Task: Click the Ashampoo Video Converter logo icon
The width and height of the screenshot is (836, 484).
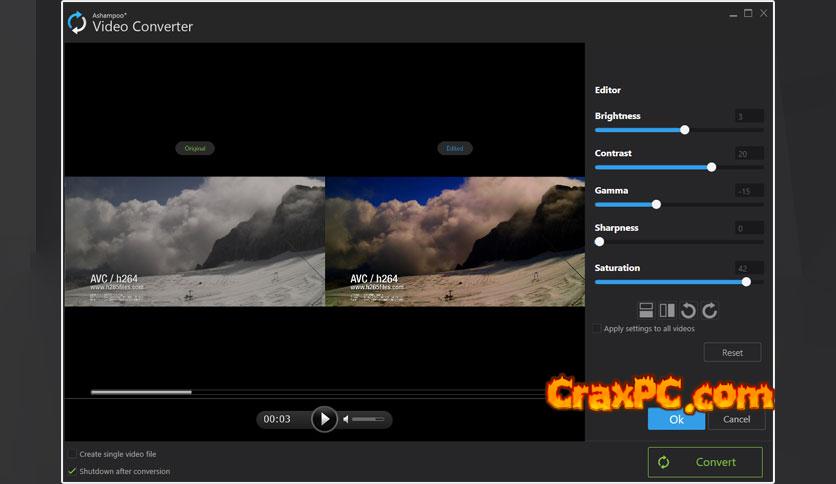Action: (77, 22)
